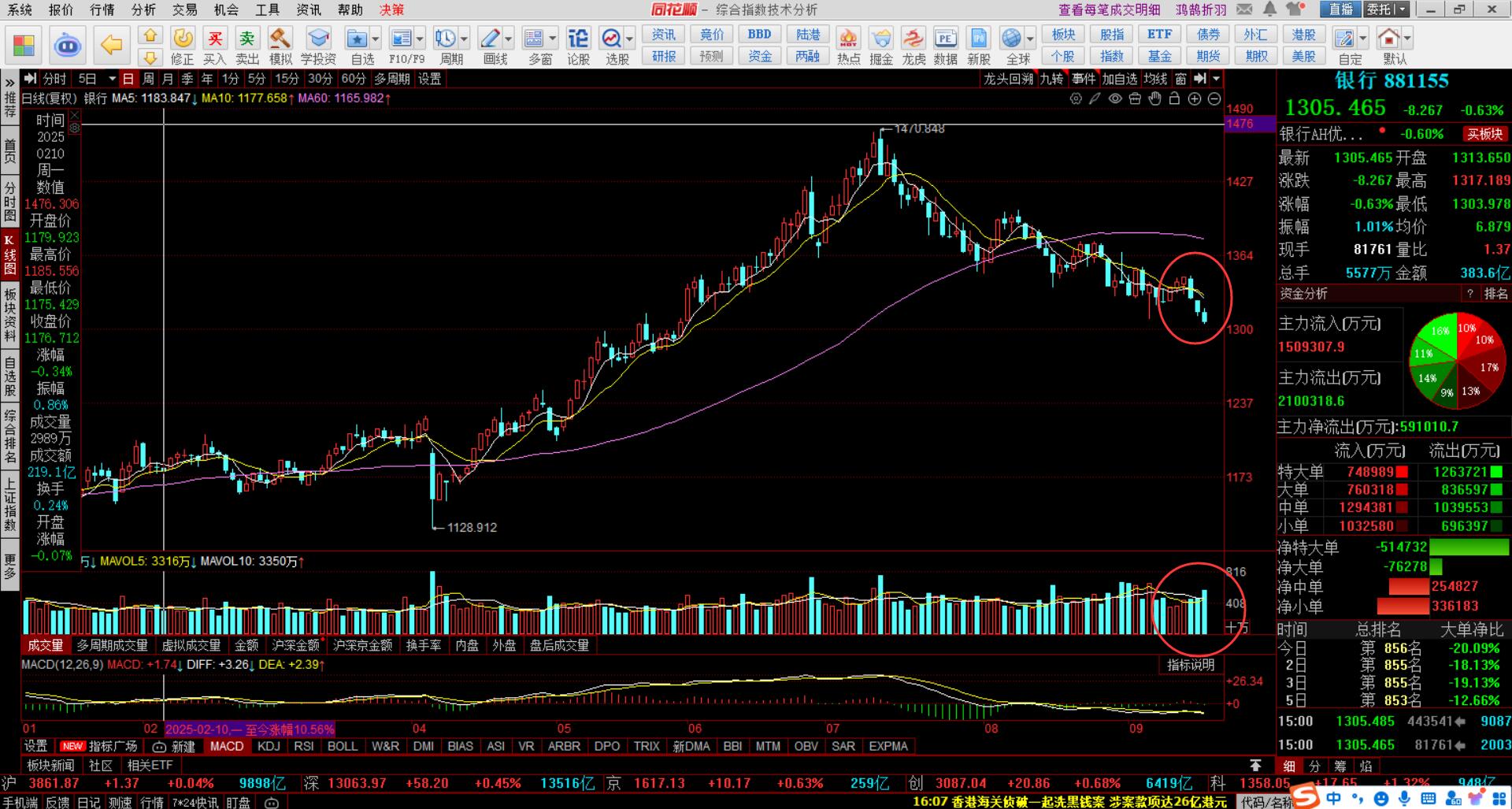This screenshot has height=809, width=1512.
Task: Click the zoom-in plus icon on chart
Action: [1195, 98]
